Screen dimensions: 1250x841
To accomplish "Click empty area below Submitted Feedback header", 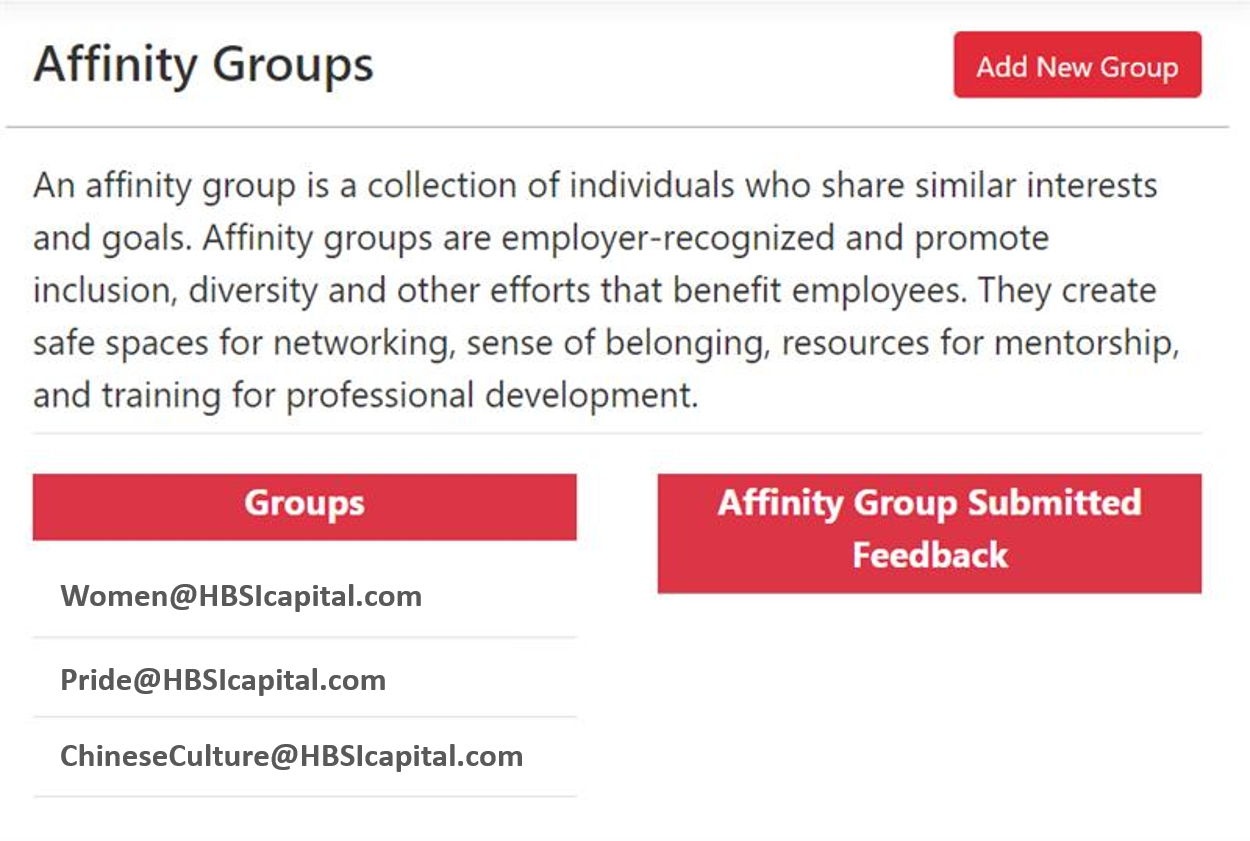I will pyautogui.click(x=929, y=700).
